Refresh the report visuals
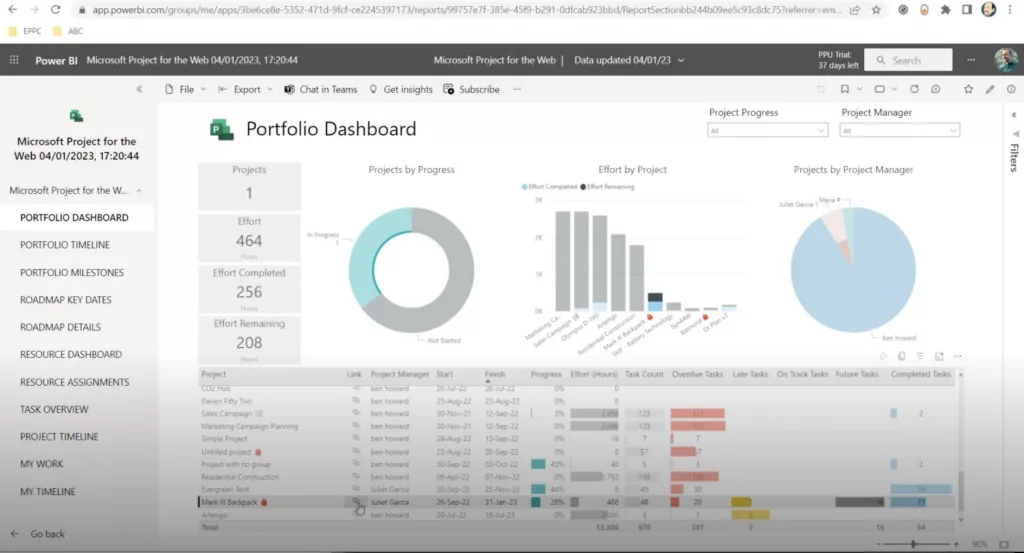1024x553 pixels. (x=914, y=89)
